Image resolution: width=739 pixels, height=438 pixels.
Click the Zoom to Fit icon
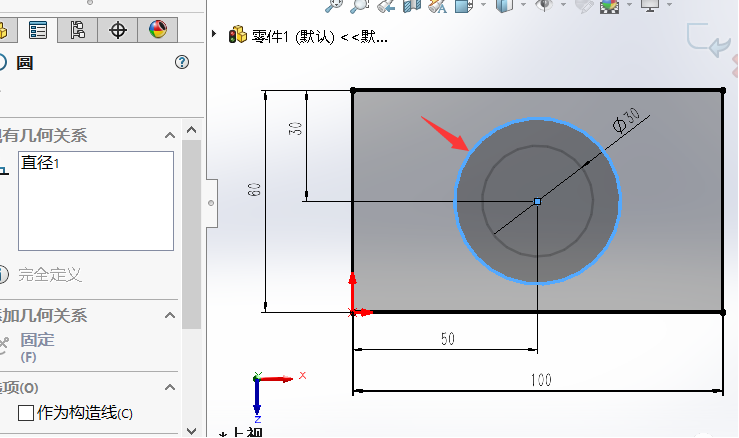click(x=334, y=6)
